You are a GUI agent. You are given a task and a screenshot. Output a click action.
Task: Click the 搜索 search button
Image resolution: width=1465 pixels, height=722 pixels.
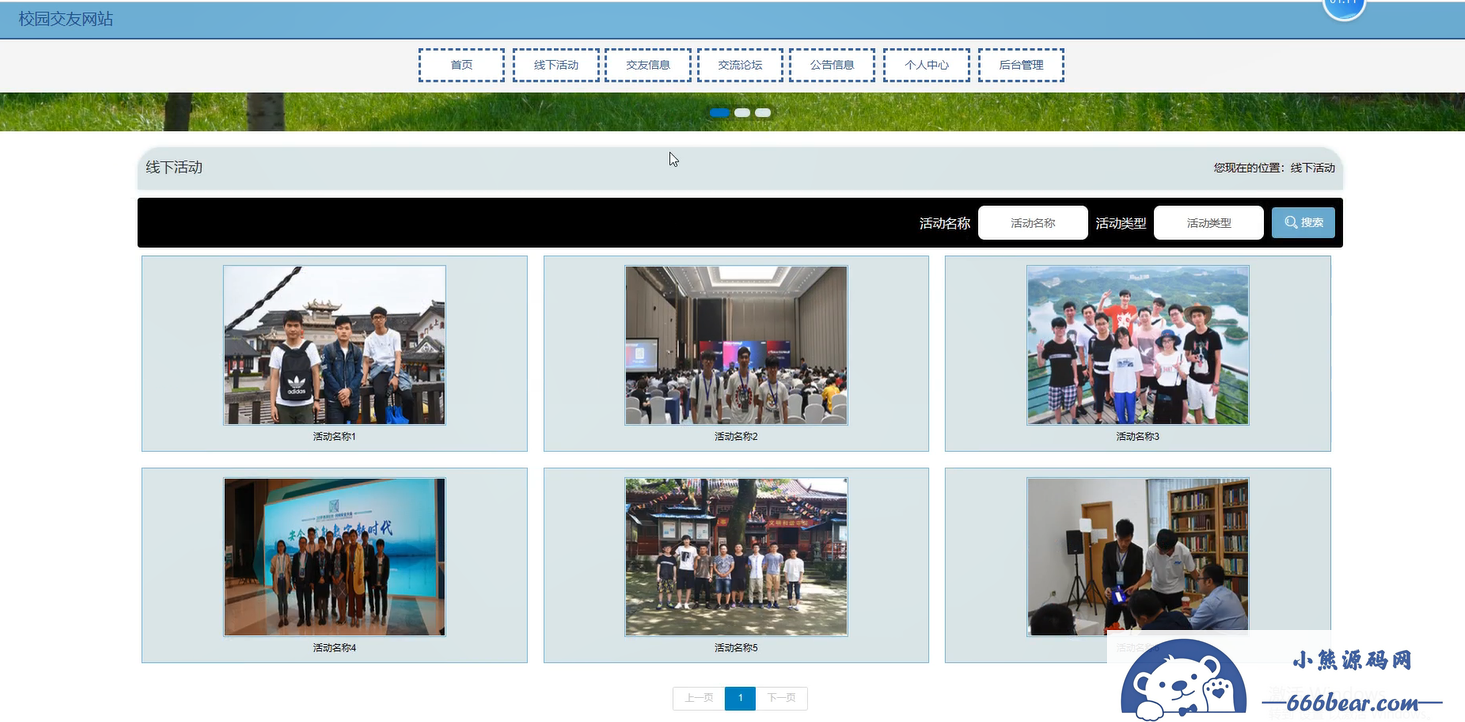point(1303,222)
